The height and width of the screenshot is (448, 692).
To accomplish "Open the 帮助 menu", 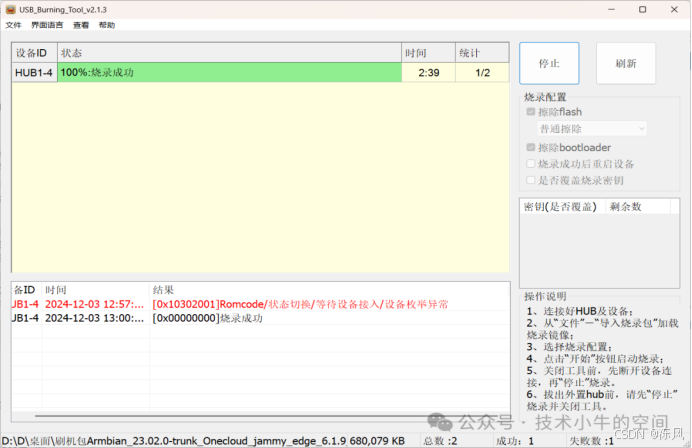I will [x=107, y=25].
